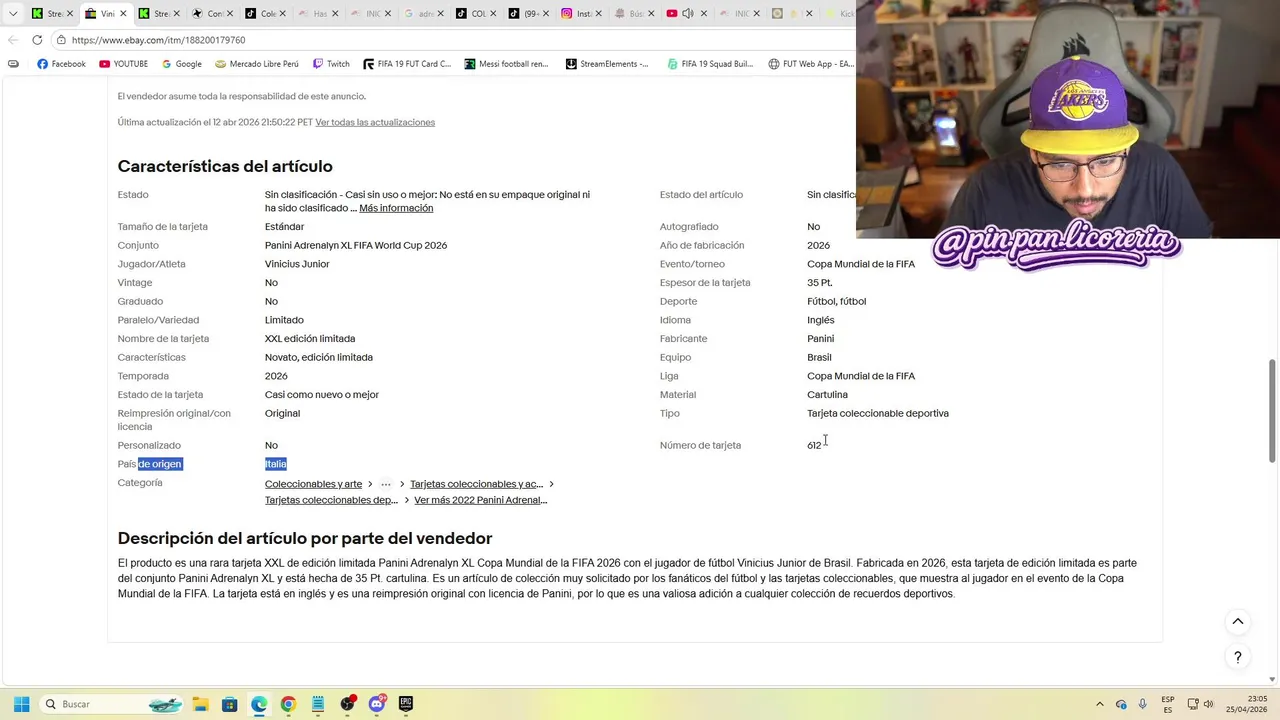Screen dimensions: 1280x720
Task: Open Discord from taskbar
Action: coord(377,704)
